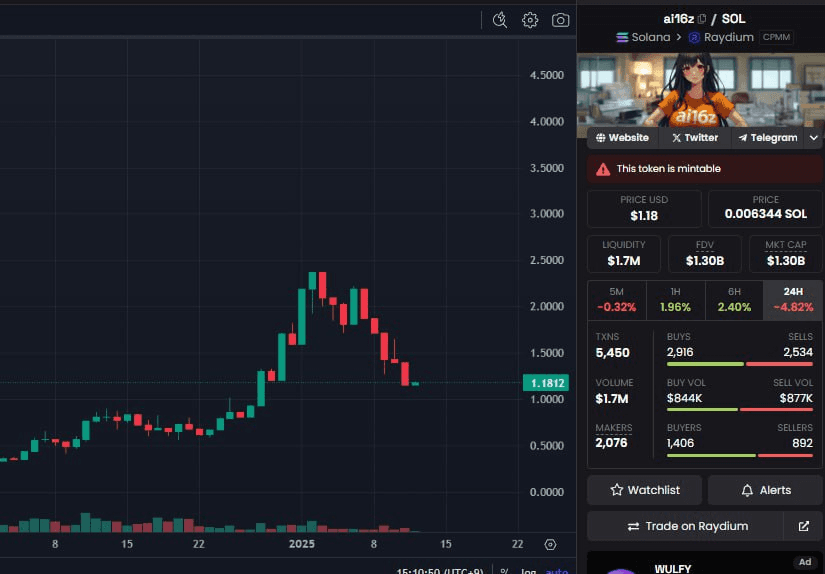
Task: Click the green buys ratio bar
Action: point(705,364)
